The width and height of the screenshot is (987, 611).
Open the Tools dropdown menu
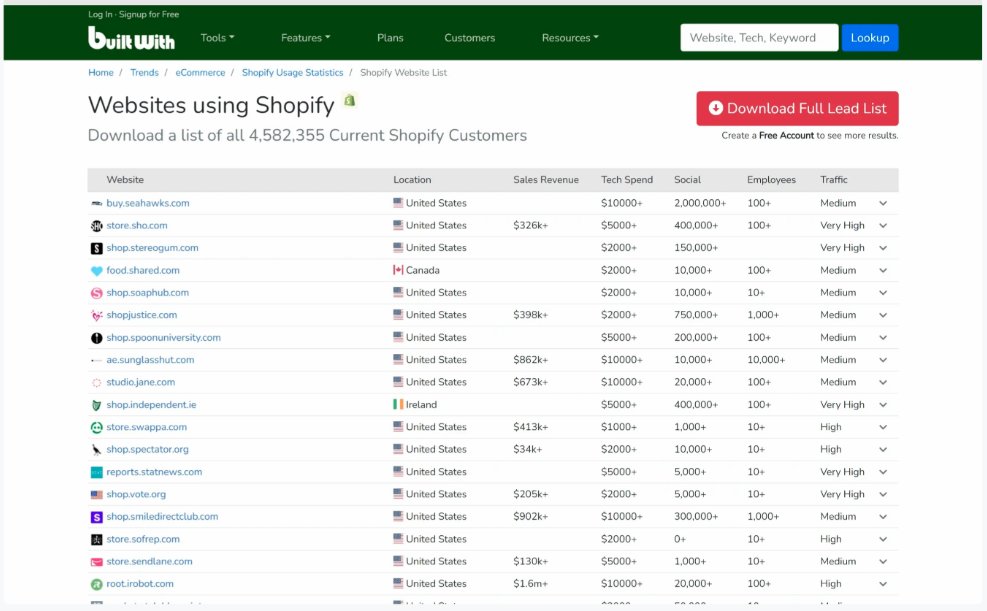pos(217,38)
